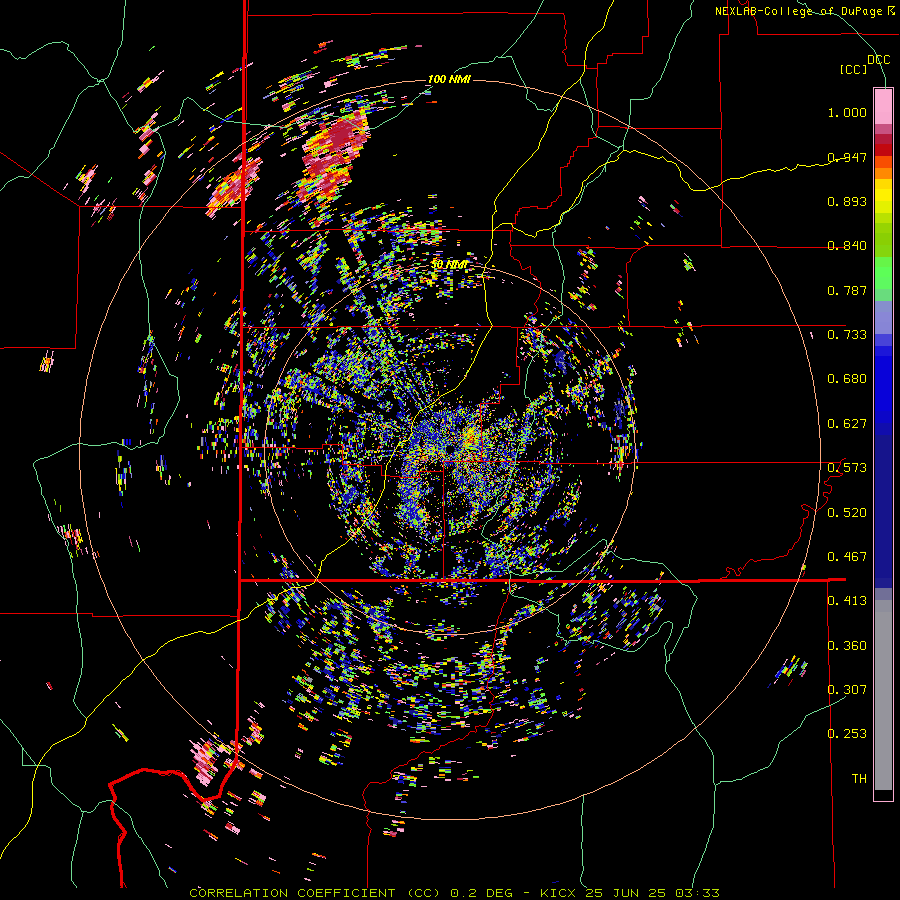Select the 0.680 scale value
The height and width of the screenshot is (900, 900).
pos(847,379)
